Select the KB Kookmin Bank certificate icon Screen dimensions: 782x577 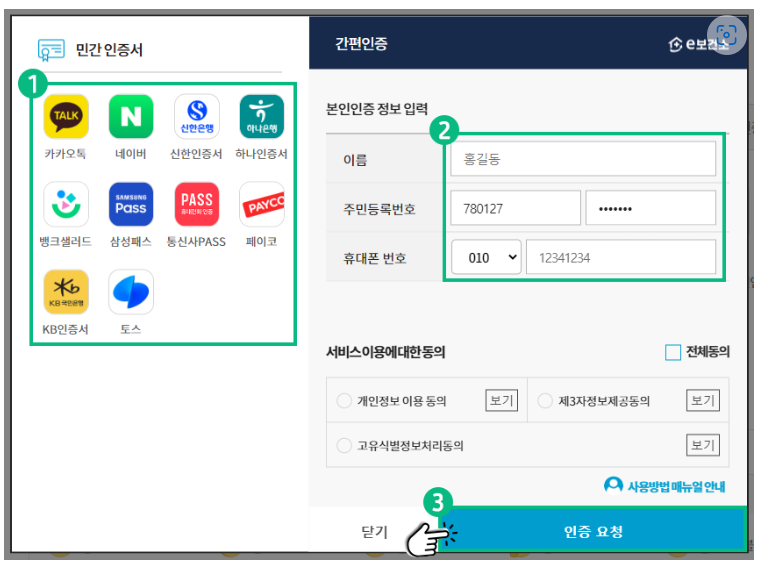click(x=66, y=292)
